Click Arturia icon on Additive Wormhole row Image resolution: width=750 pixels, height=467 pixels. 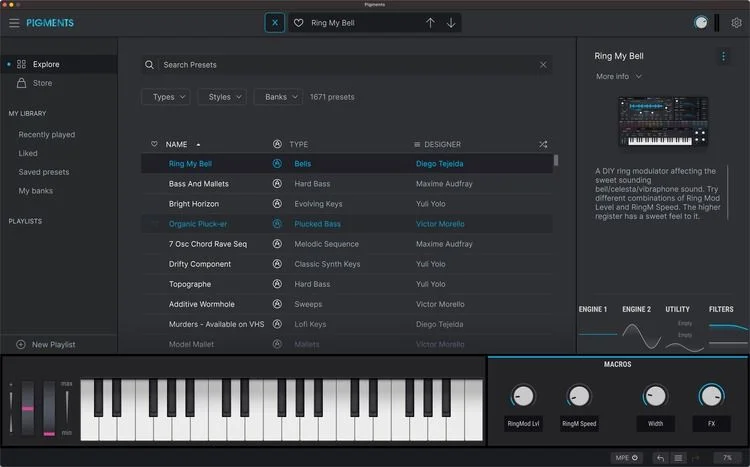[277, 304]
